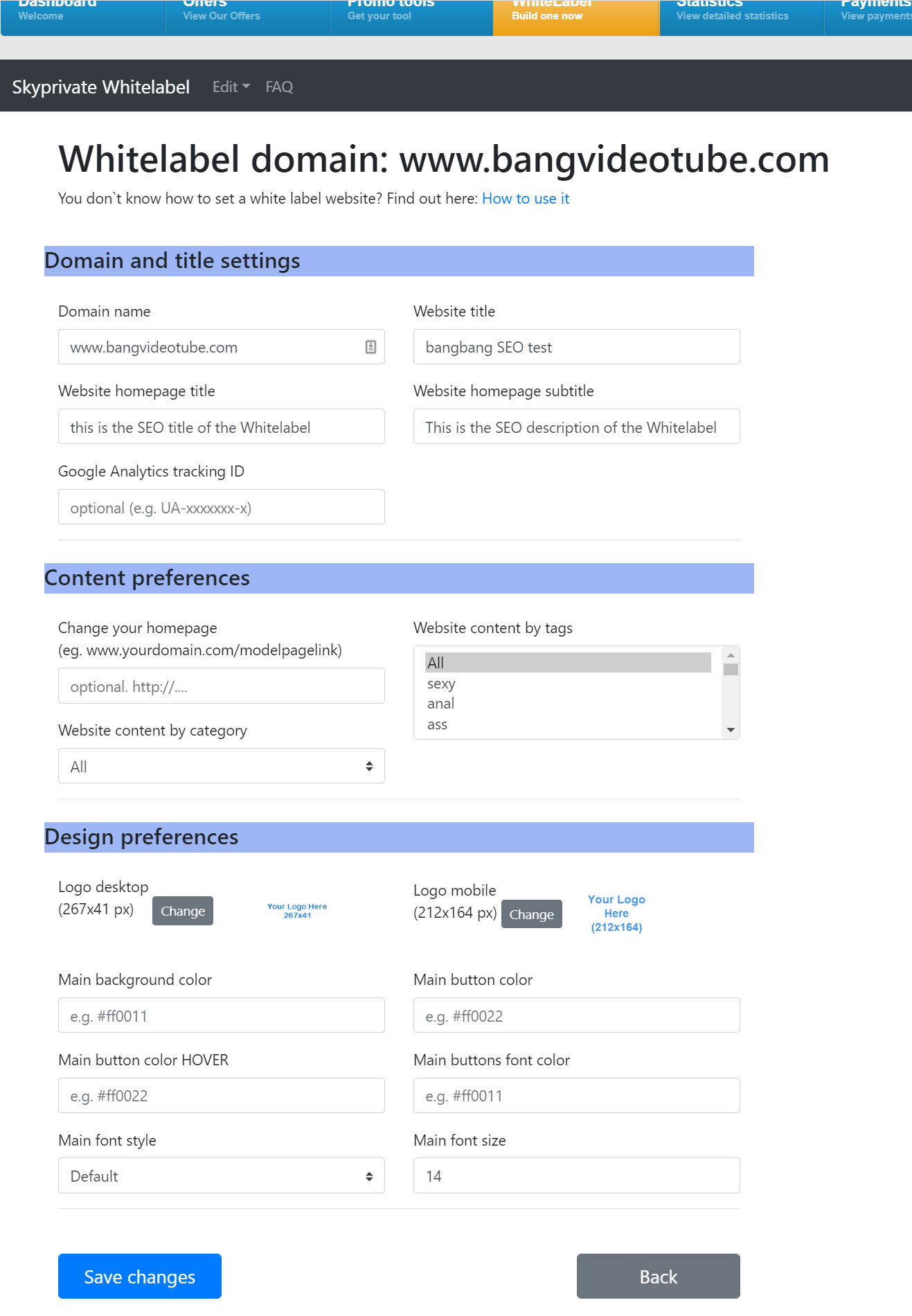This screenshot has width=912, height=1316.
Task: Focus the Website title field
Action: [576, 347]
